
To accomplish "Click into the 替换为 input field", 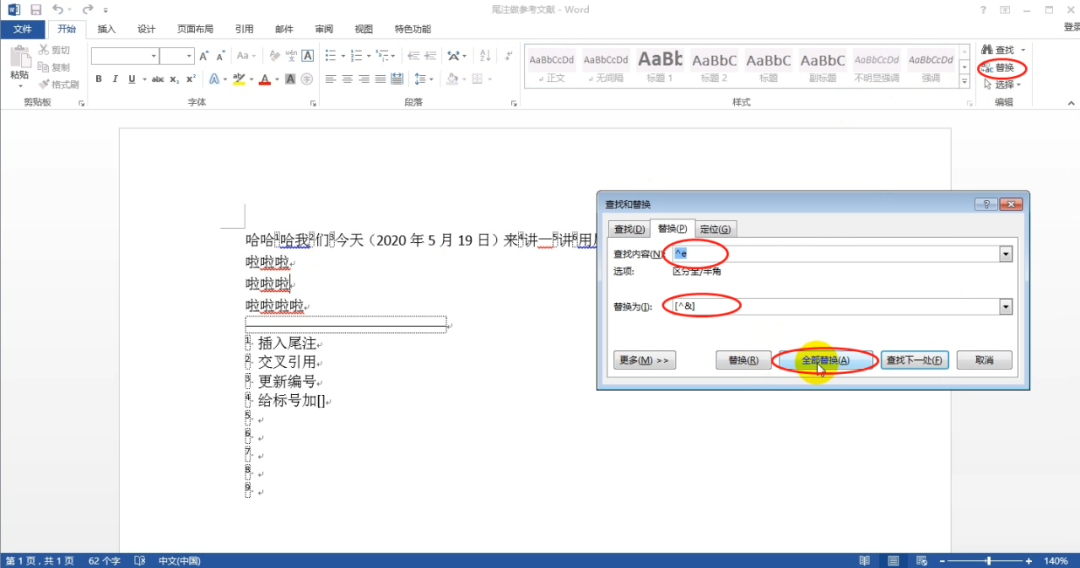I will [x=840, y=307].
